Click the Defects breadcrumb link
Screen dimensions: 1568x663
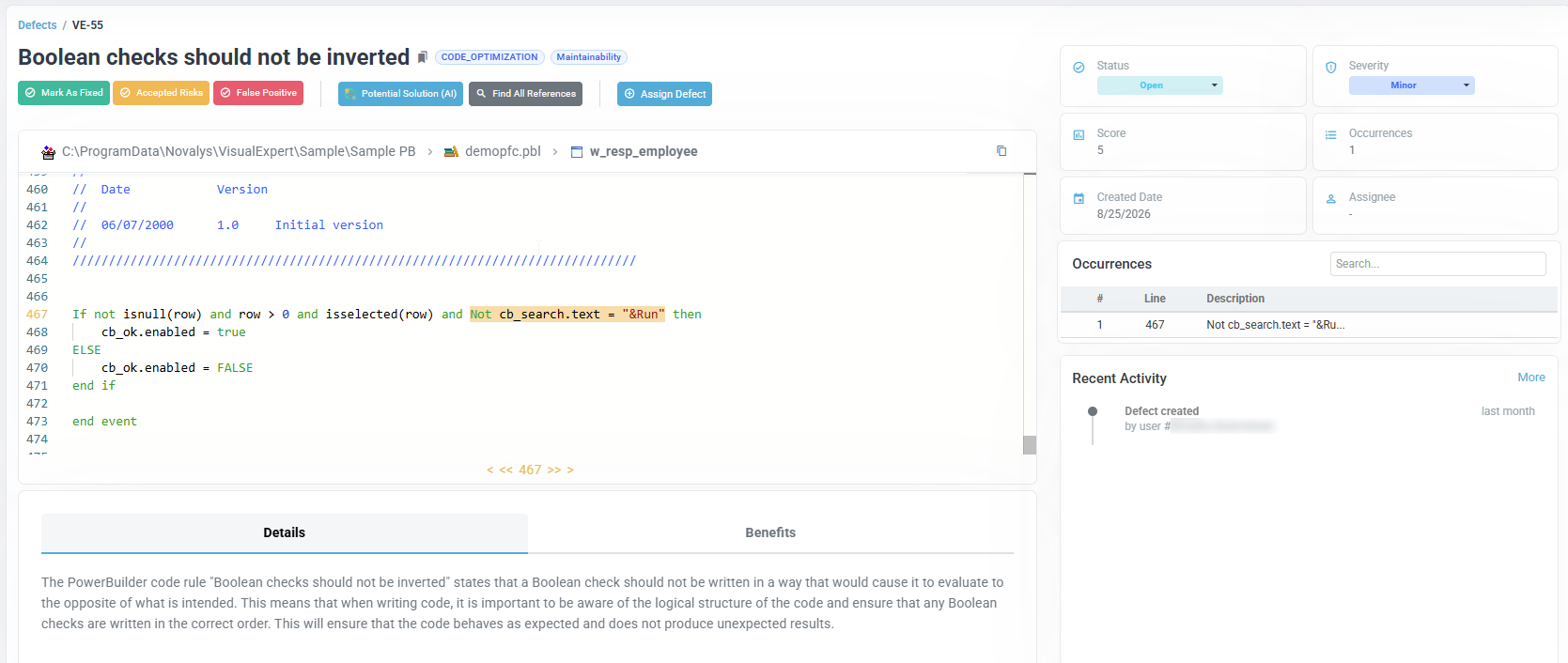tap(37, 25)
